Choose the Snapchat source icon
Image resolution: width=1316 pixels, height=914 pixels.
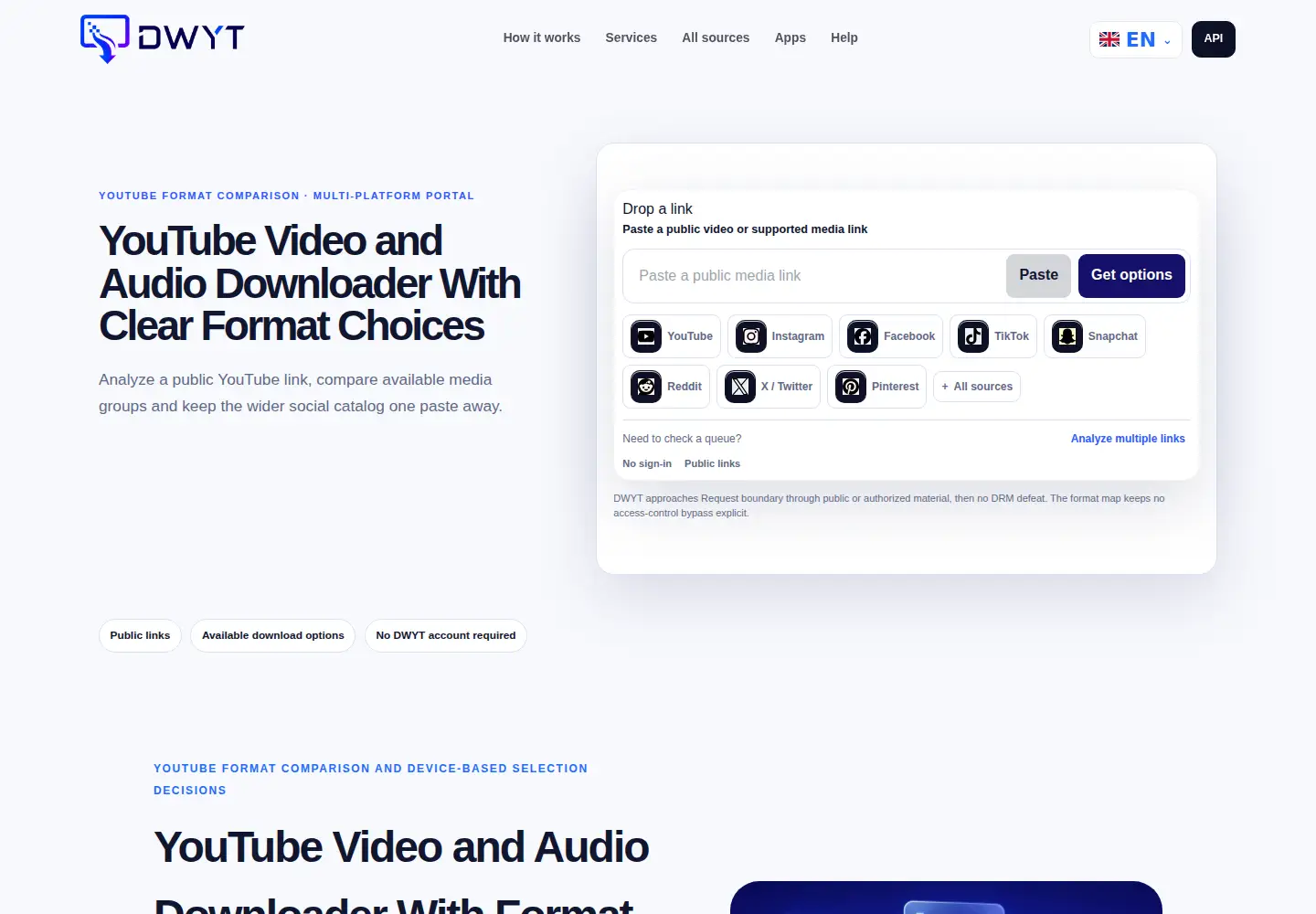point(1067,336)
